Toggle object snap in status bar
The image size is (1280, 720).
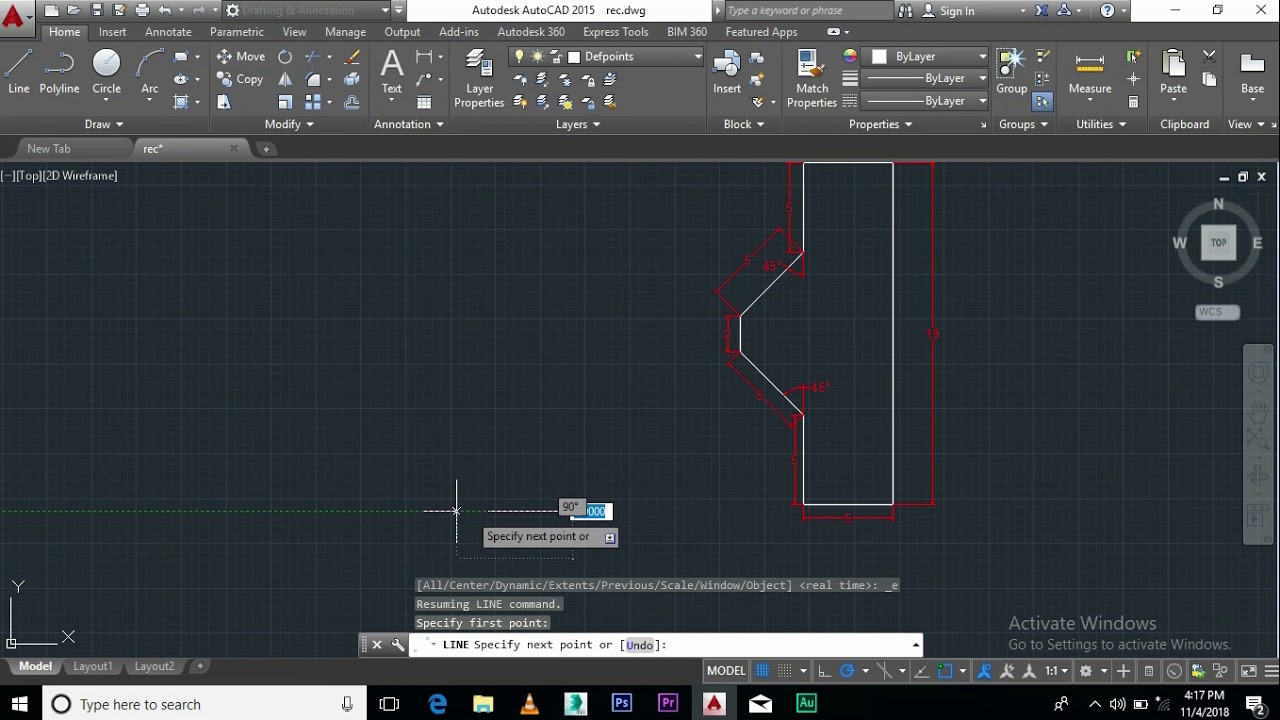pos(945,671)
